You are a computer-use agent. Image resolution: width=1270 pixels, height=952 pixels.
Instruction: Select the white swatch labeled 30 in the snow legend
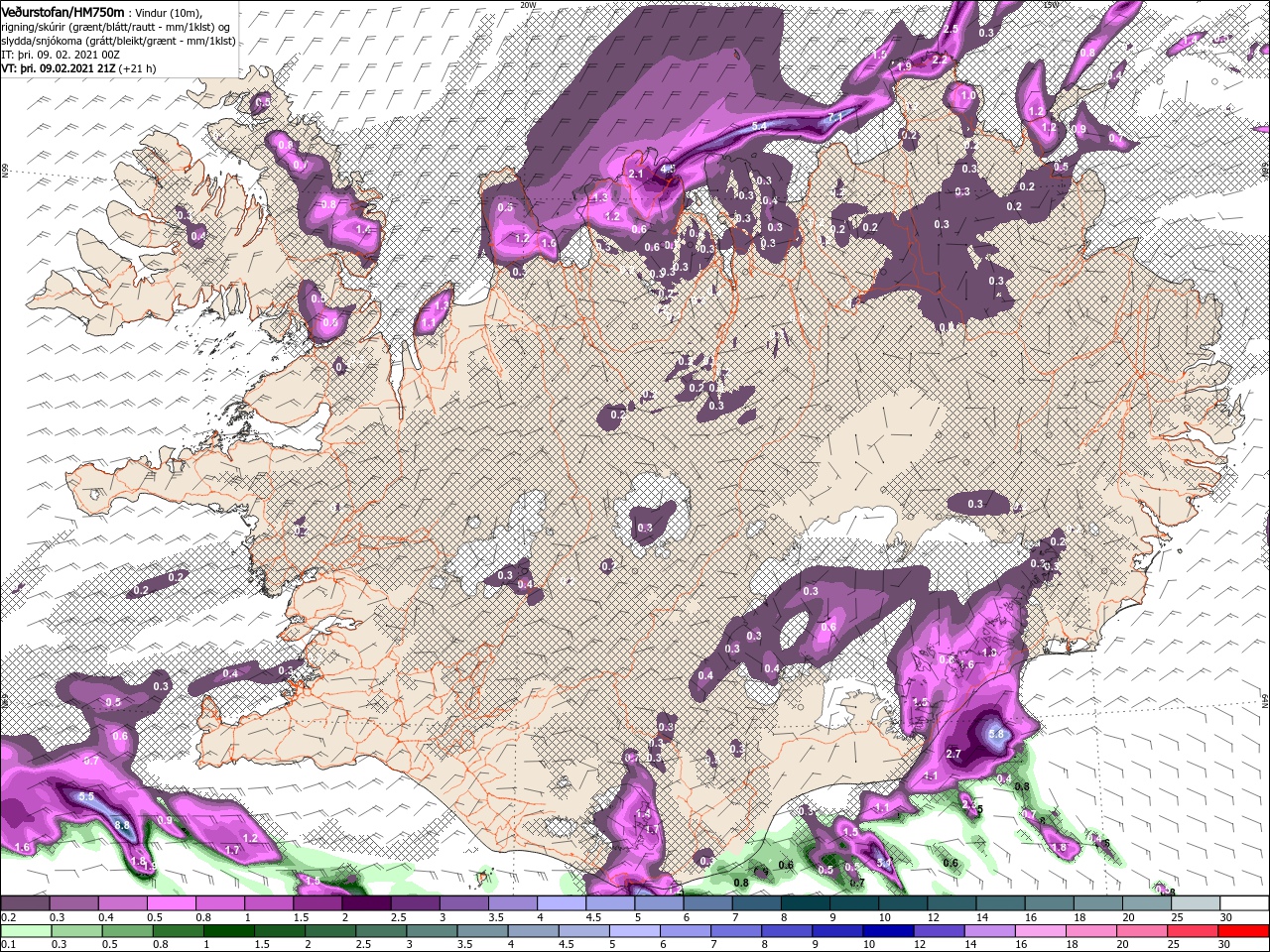1245,903
